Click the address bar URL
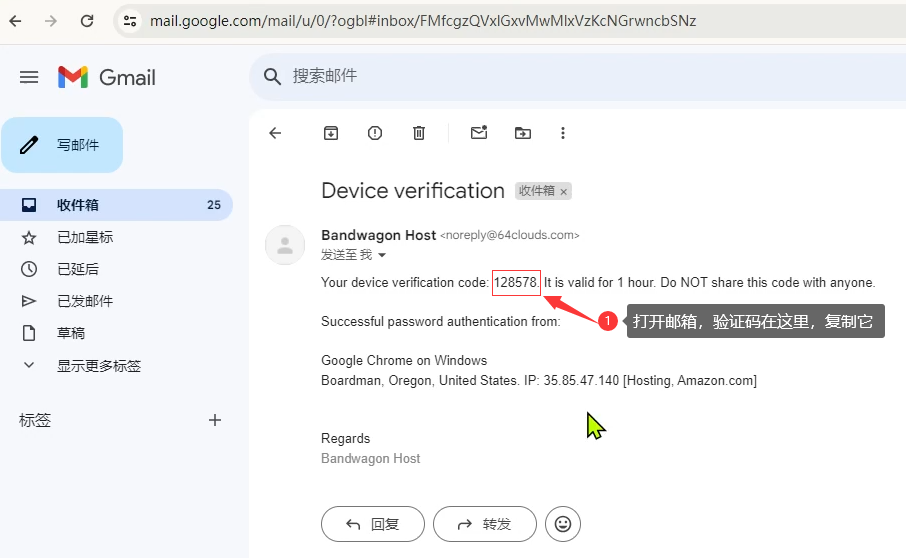906x558 pixels. (x=422, y=21)
